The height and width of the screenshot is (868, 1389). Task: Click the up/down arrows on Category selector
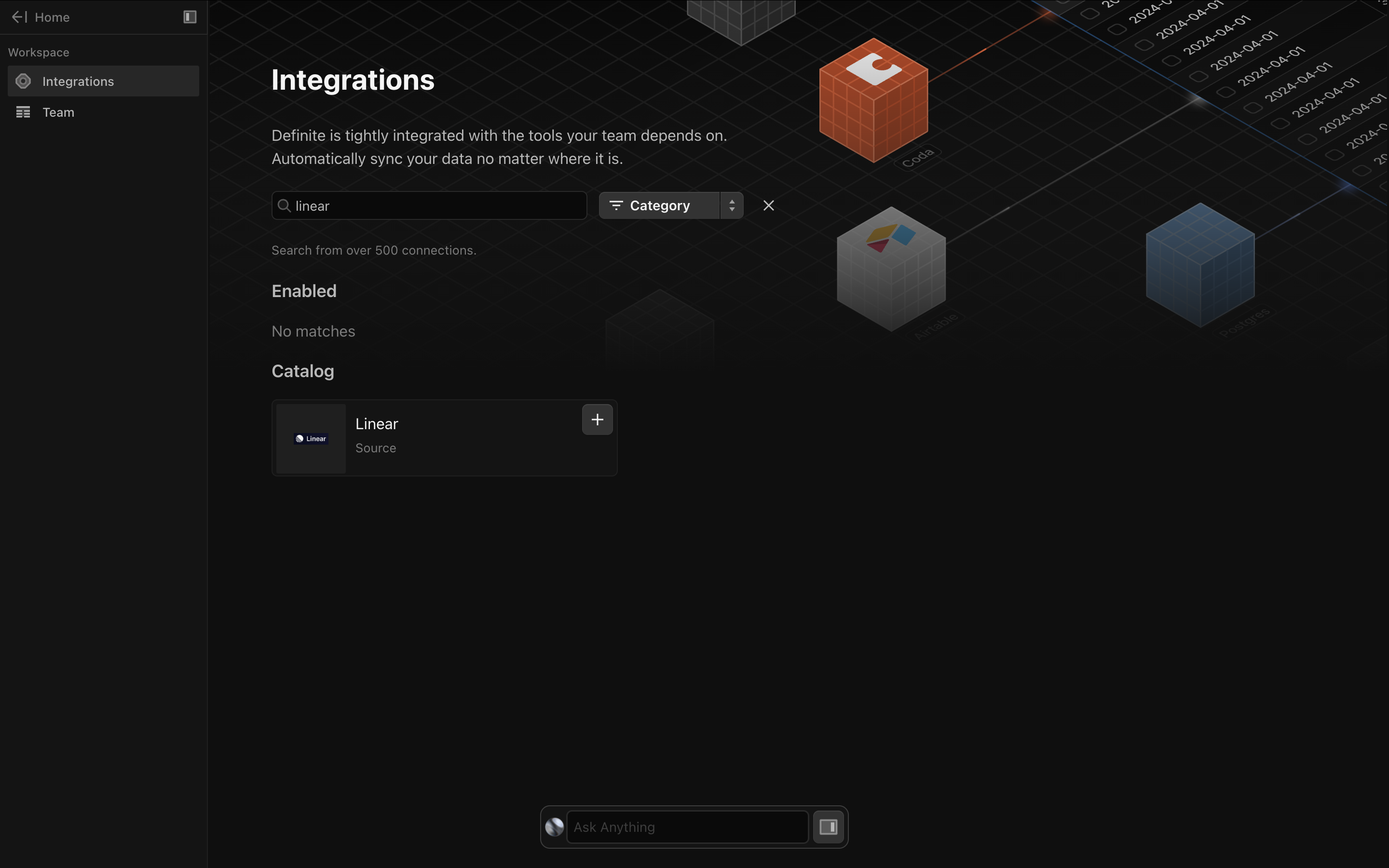pos(732,205)
